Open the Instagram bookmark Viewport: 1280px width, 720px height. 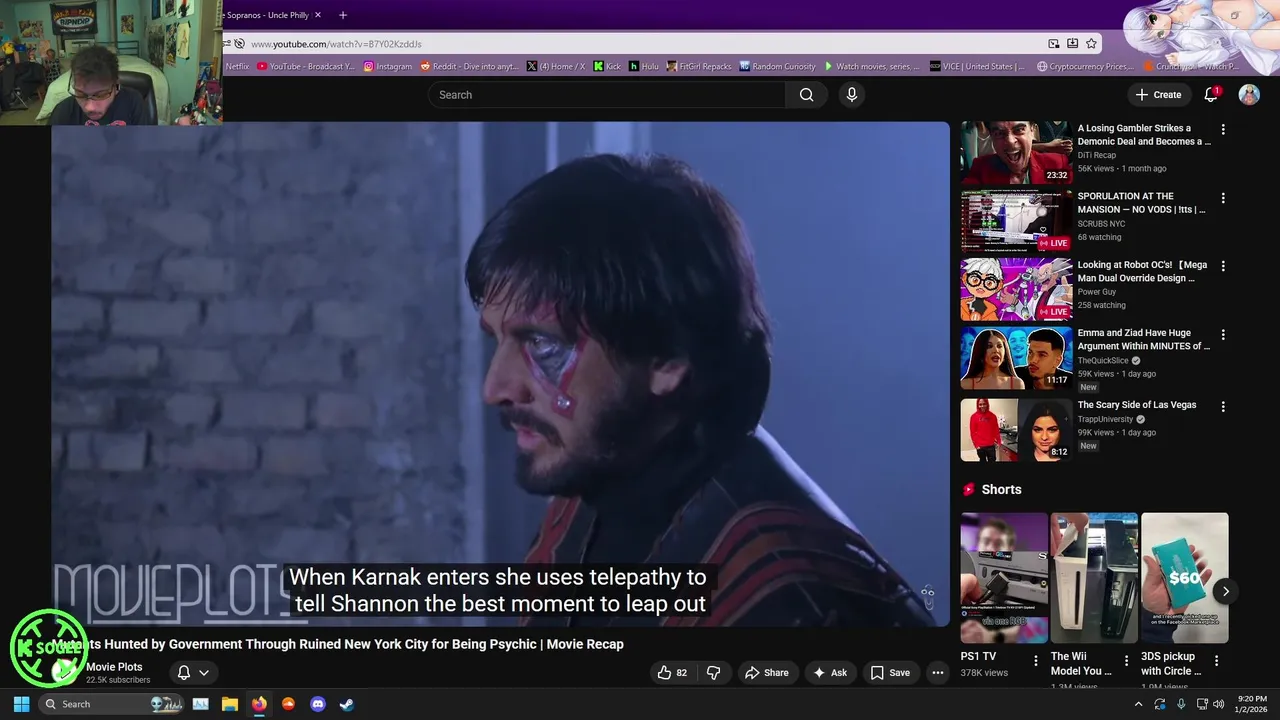(x=388, y=67)
